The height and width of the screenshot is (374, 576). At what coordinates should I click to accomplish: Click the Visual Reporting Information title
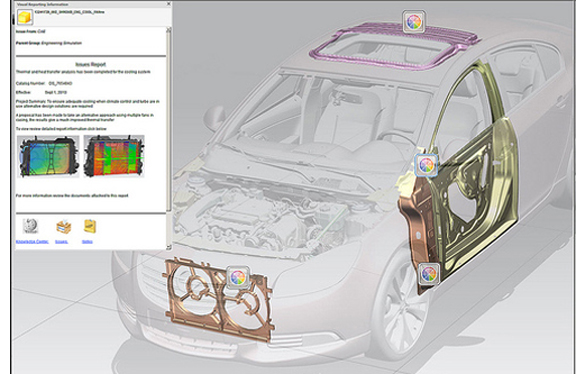point(43,4)
